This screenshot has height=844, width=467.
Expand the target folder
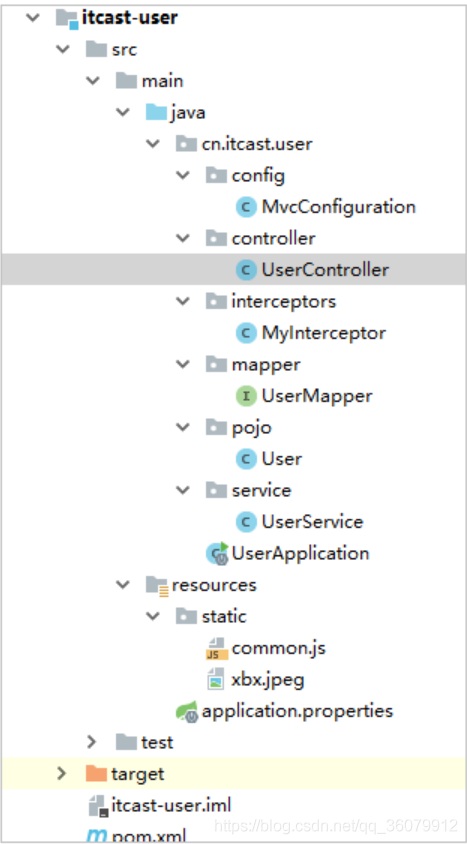click(x=62, y=774)
